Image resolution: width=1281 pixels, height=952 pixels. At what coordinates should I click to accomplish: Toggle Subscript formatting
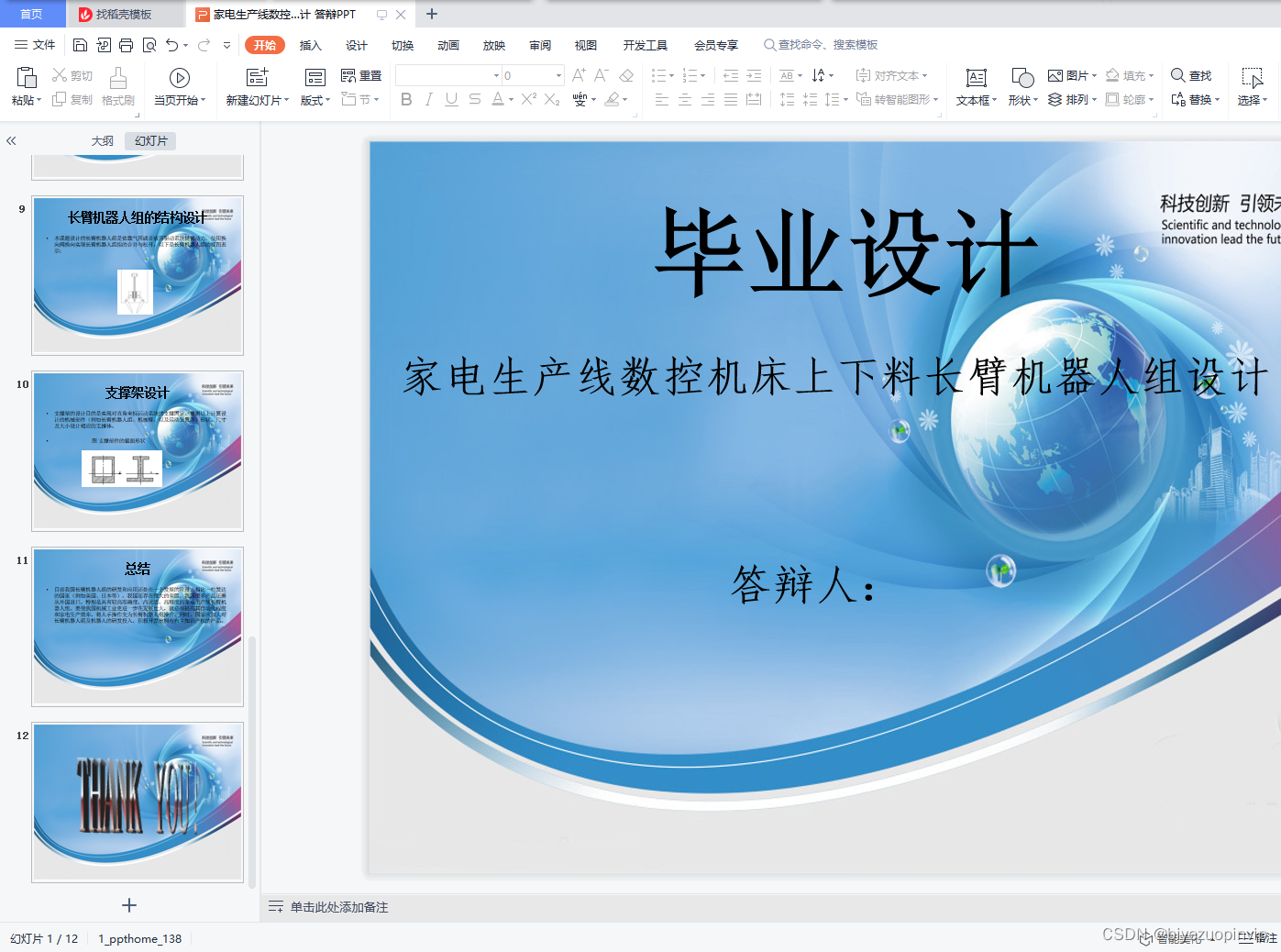tap(552, 99)
